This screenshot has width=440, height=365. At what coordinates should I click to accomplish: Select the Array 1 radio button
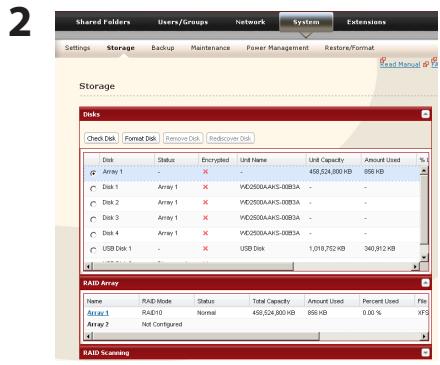coord(93,173)
